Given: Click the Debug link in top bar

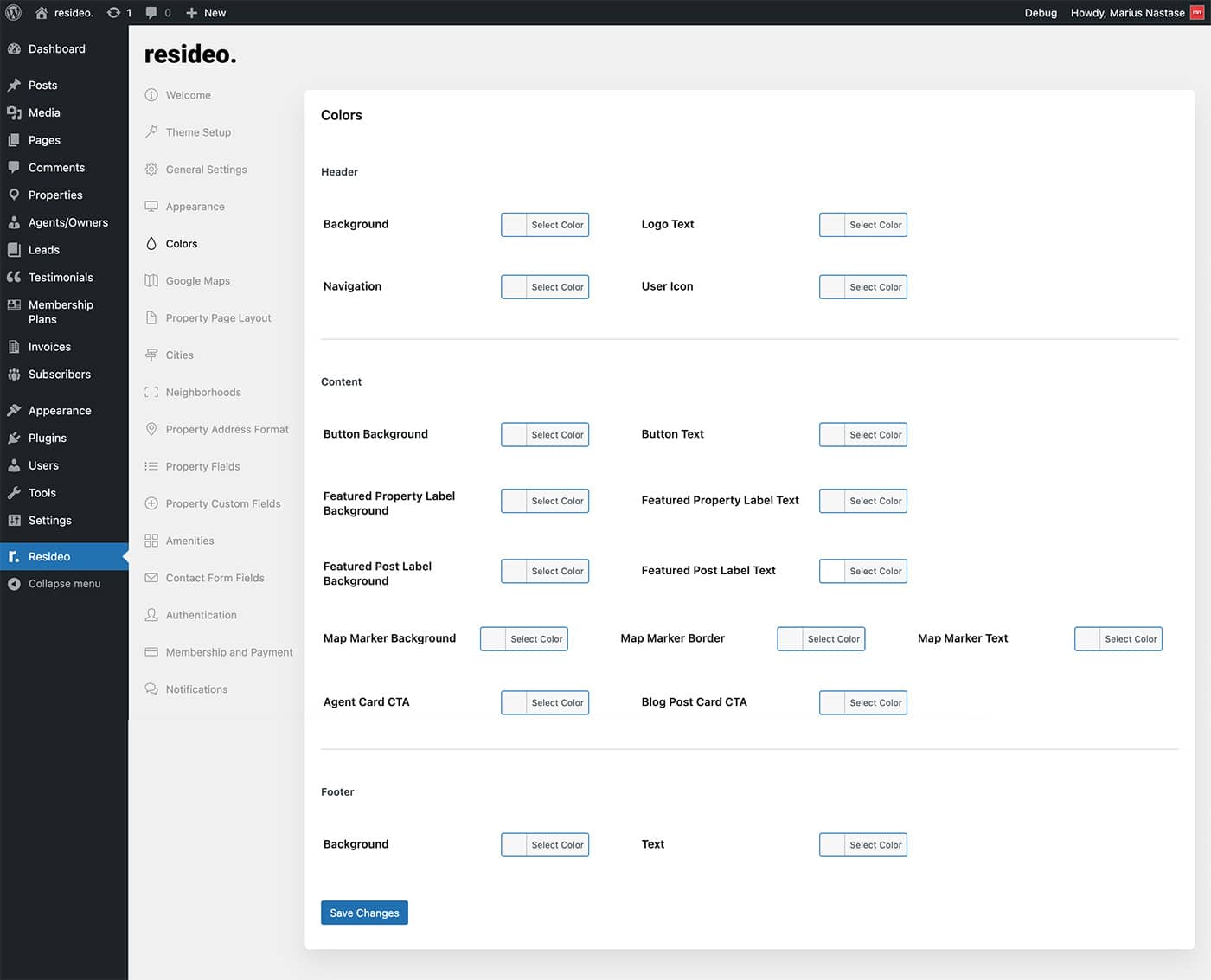Looking at the screenshot, I should pos(1041,13).
